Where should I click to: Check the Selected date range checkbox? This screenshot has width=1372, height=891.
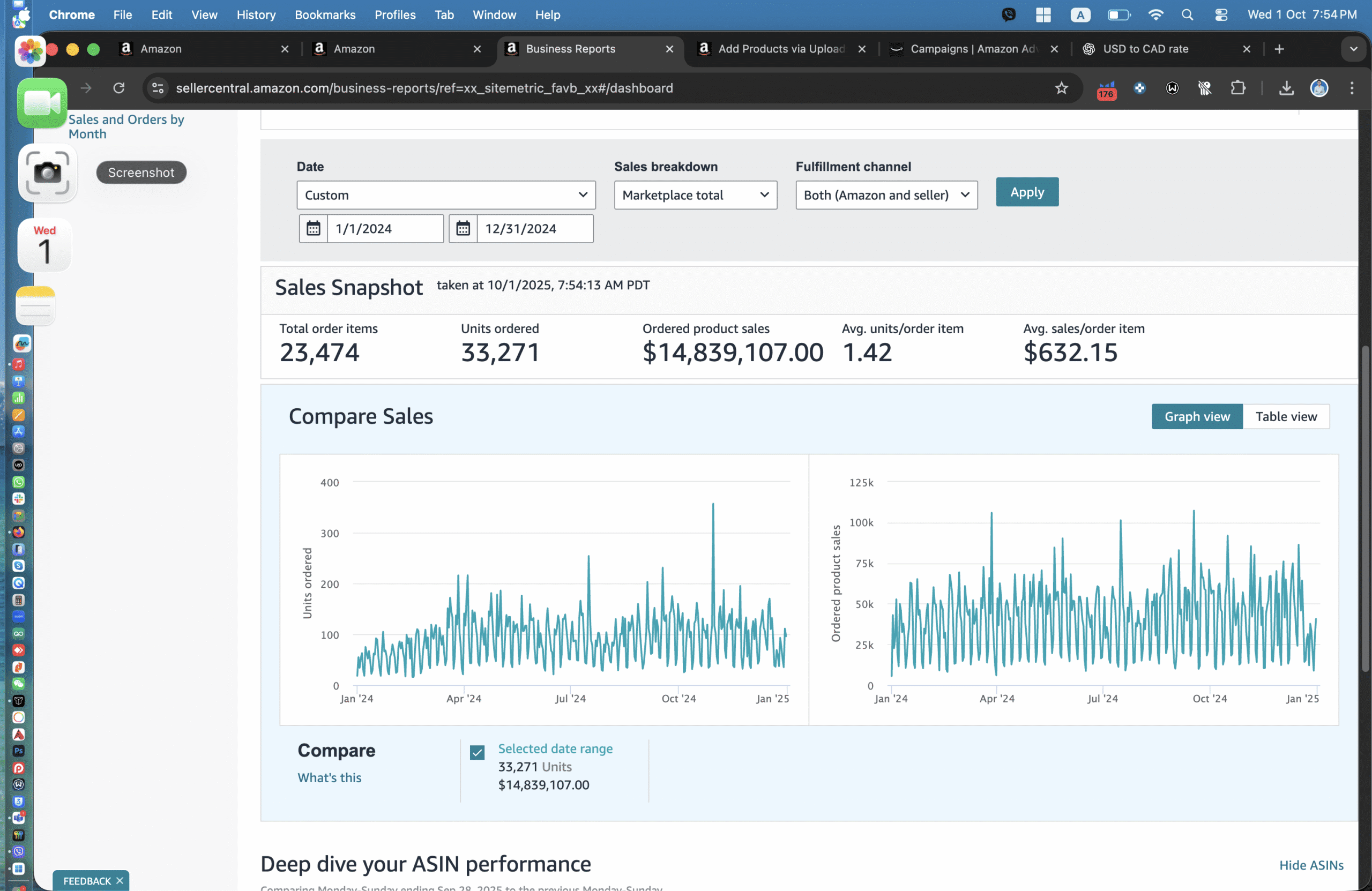477,752
